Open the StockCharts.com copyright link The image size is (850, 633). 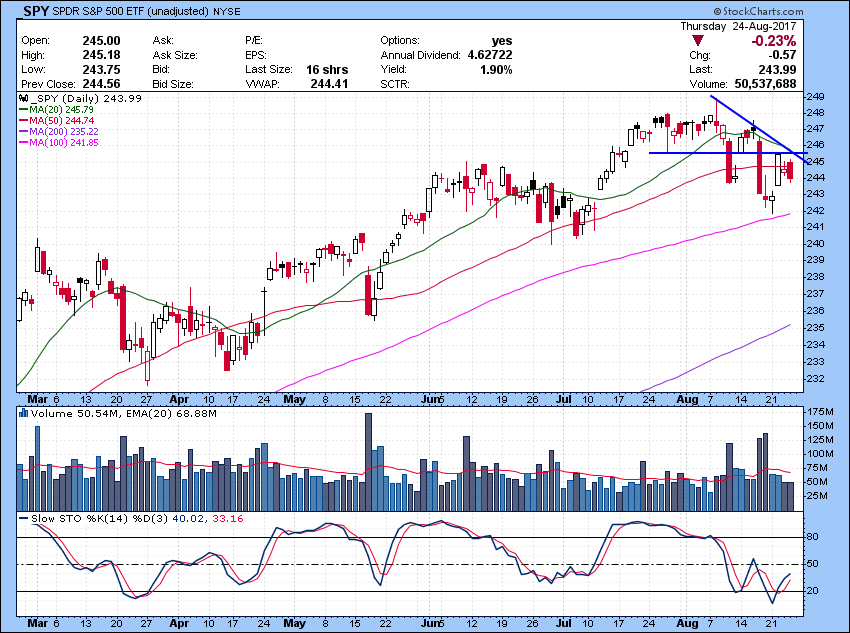point(758,11)
